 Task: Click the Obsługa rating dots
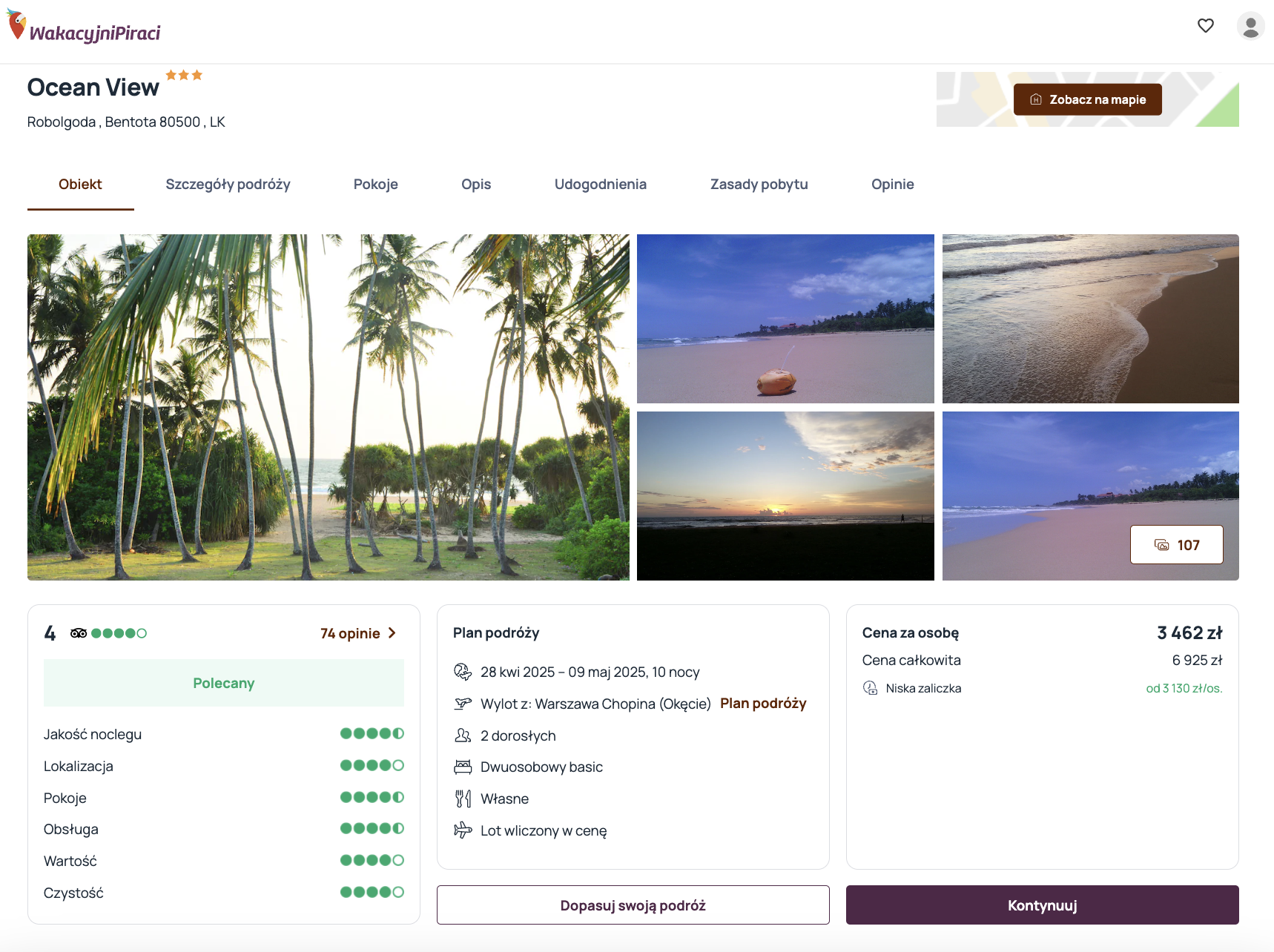pos(372,828)
